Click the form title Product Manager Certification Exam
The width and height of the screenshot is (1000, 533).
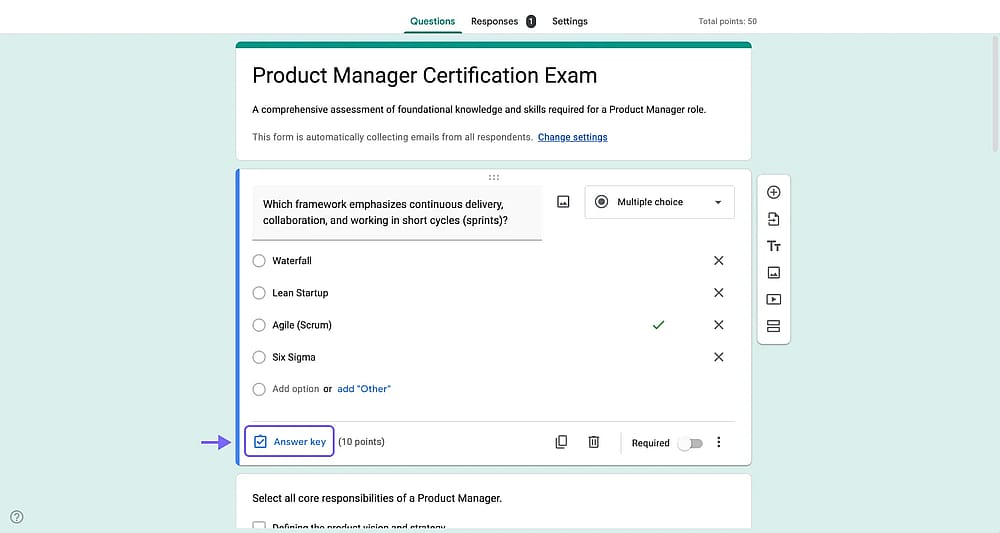[425, 76]
